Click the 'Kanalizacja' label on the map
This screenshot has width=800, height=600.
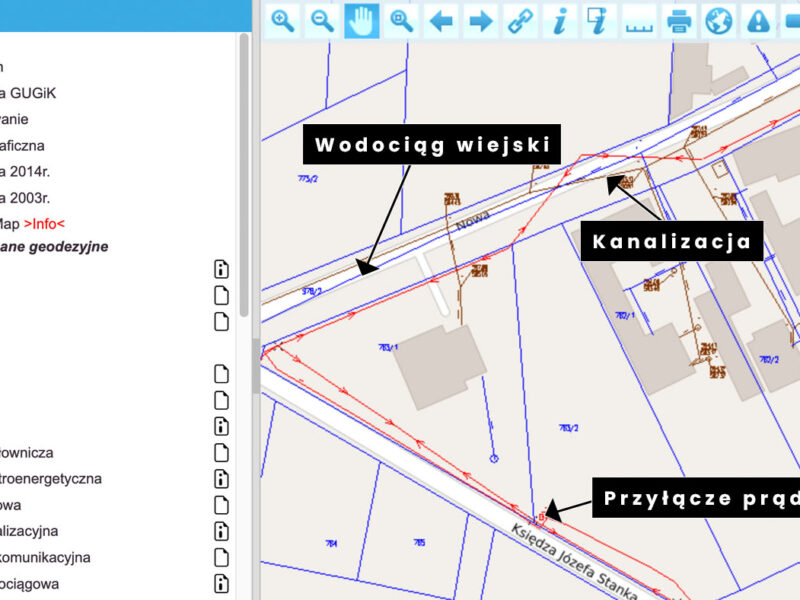coord(671,242)
